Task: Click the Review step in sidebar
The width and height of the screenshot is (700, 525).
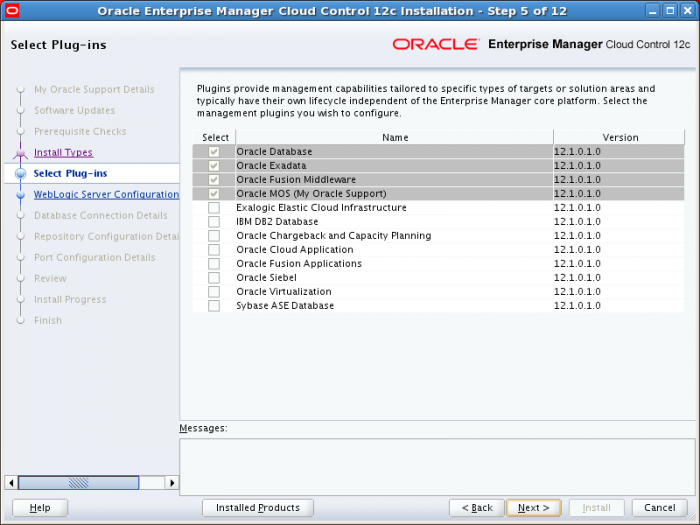Action: 50,279
